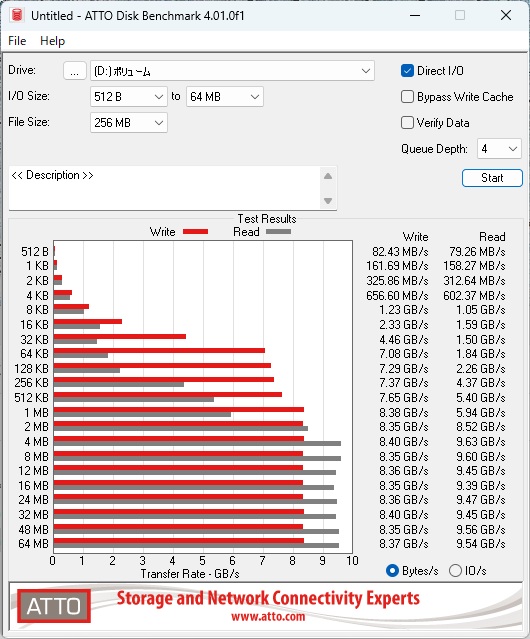Open the File menu
Screen dimensions: 530x639
pos(17,41)
